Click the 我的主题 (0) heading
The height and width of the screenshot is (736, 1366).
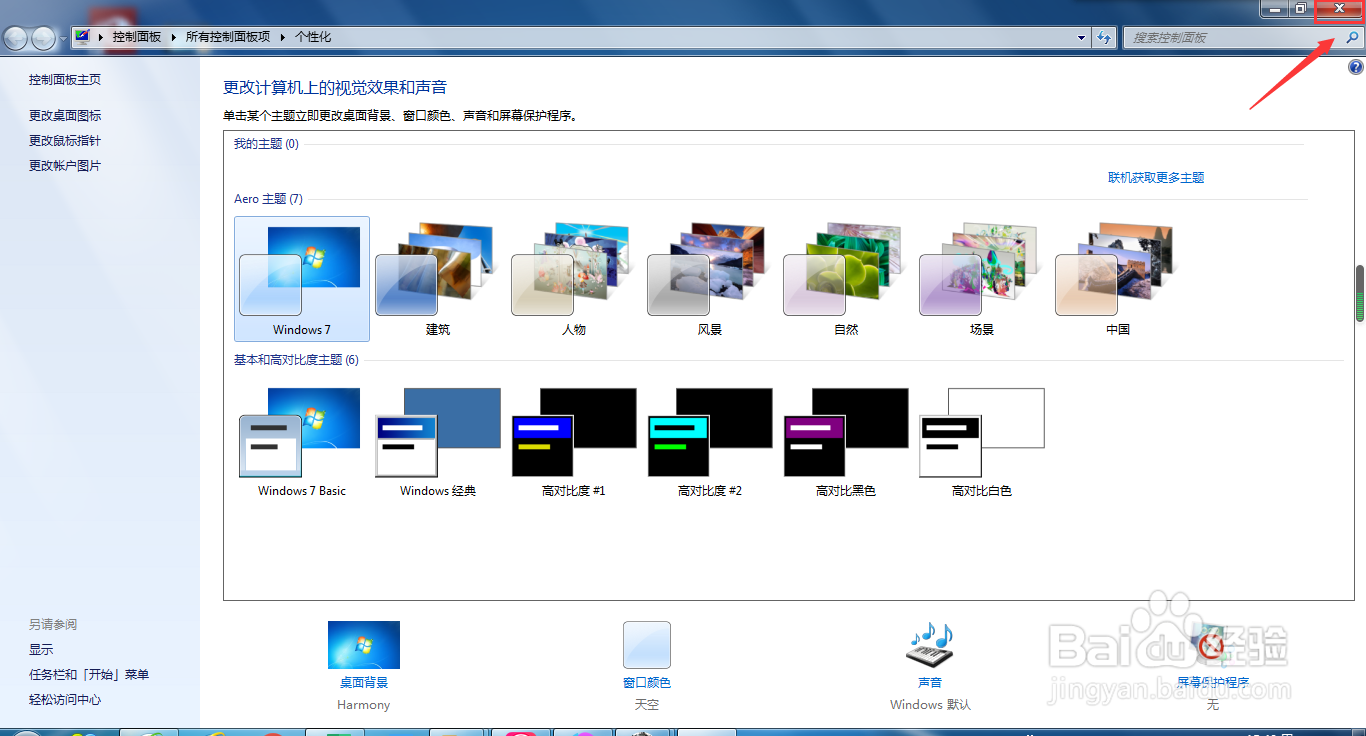pos(266,144)
